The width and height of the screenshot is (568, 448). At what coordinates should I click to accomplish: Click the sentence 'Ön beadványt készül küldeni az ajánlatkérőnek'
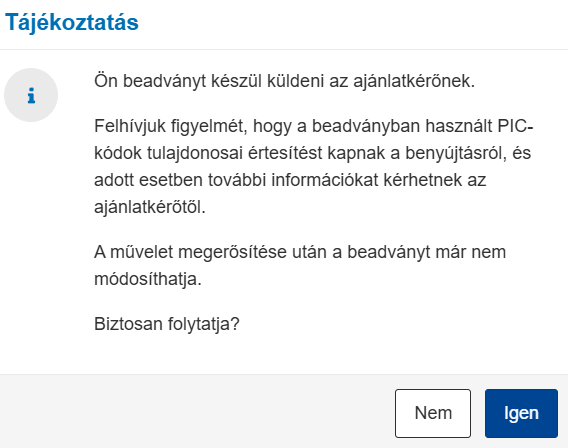[284, 81]
